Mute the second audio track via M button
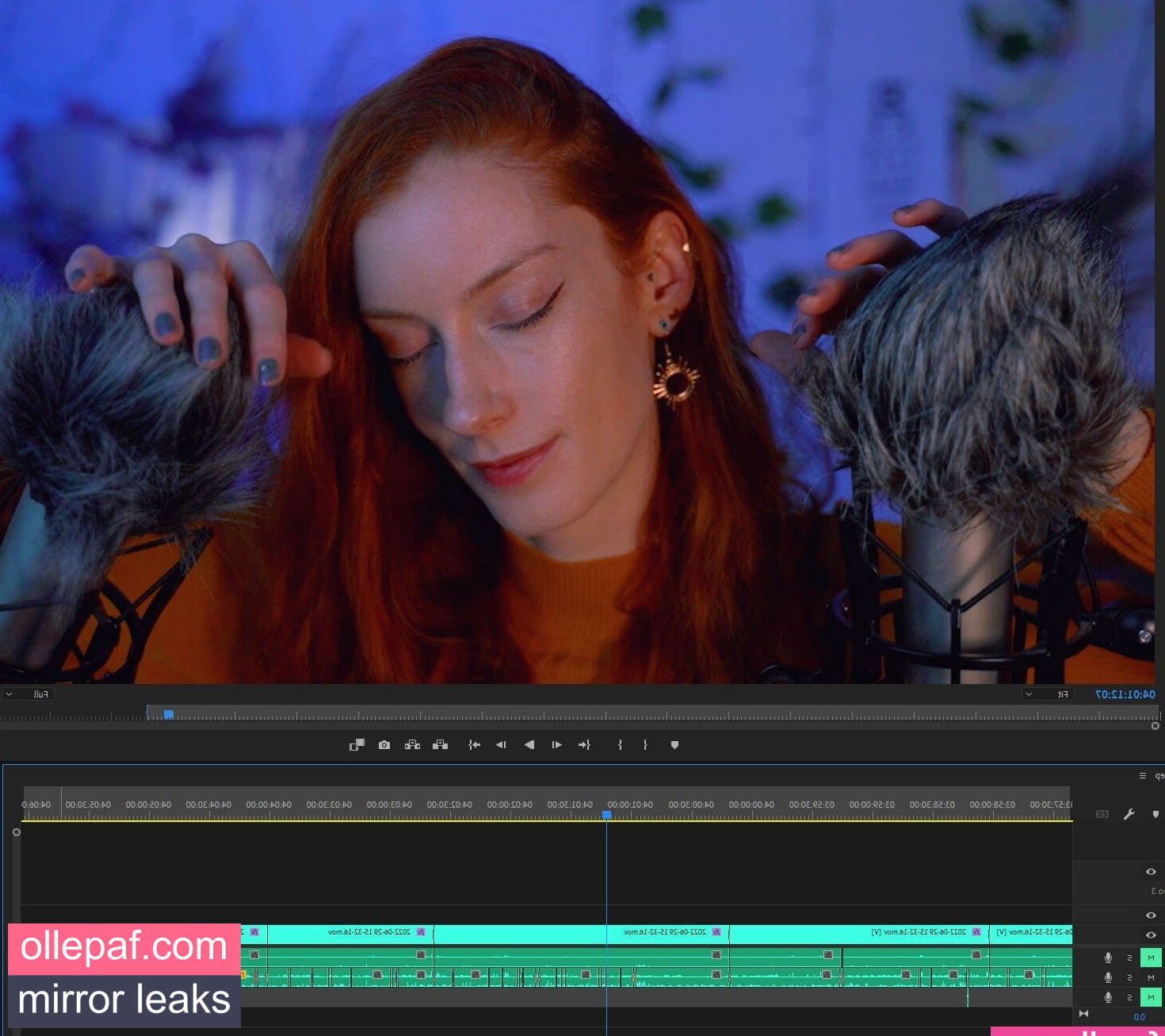1165x1036 pixels. (1151, 977)
